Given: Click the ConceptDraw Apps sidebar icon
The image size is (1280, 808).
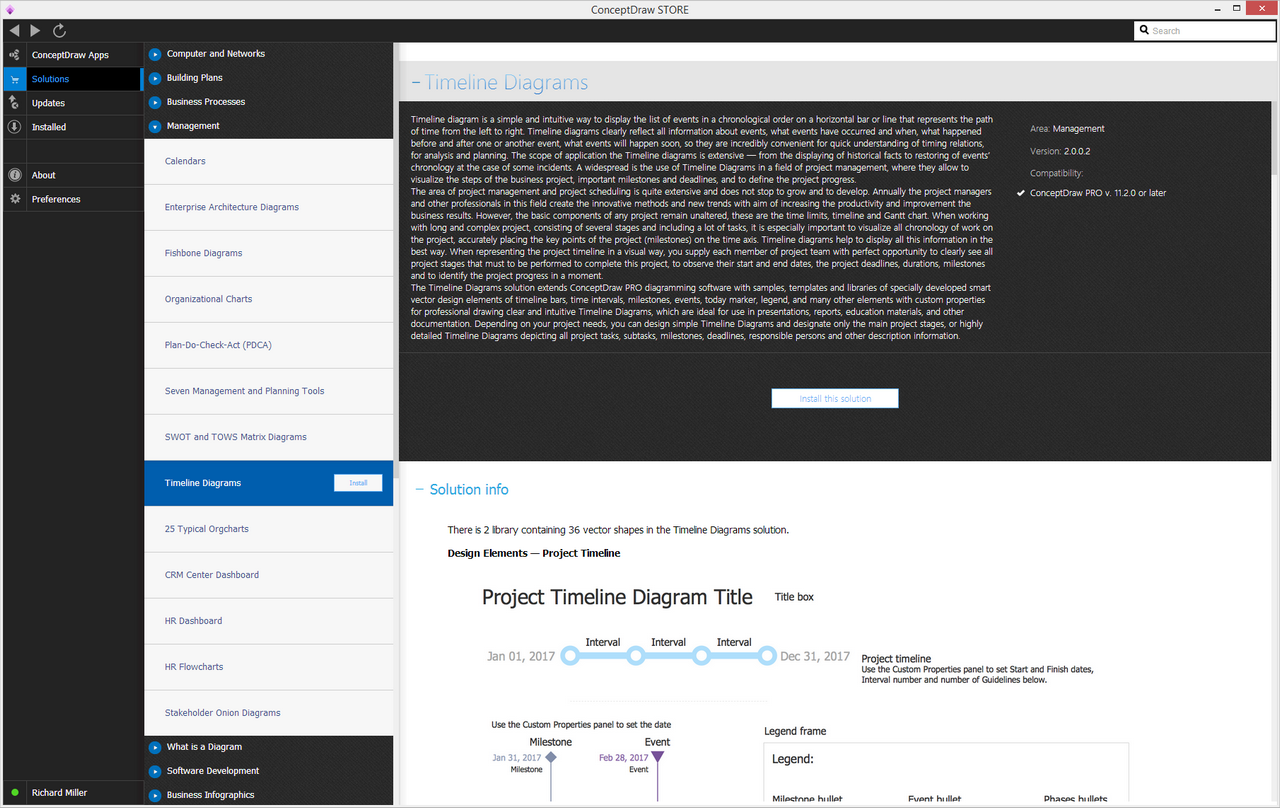Looking at the screenshot, I should pyautogui.click(x=14, y=55).
